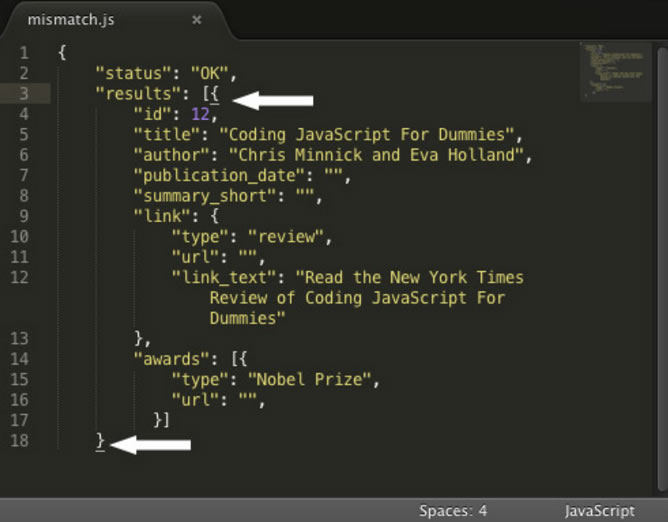Click the "Nobel Prize" string
The height and width of the screenshot is (522, 668).
click(309, 379)
